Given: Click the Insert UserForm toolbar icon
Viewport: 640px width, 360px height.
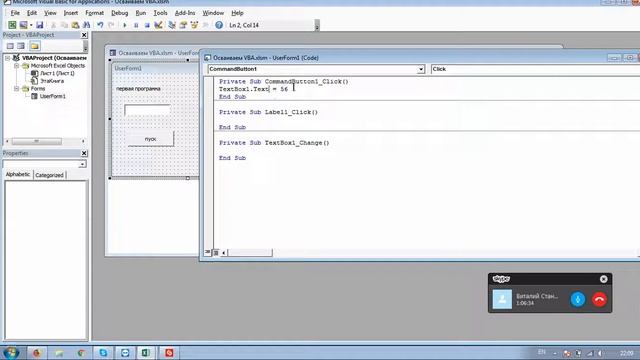Looking at the screenshot, I should pos(23,25).
